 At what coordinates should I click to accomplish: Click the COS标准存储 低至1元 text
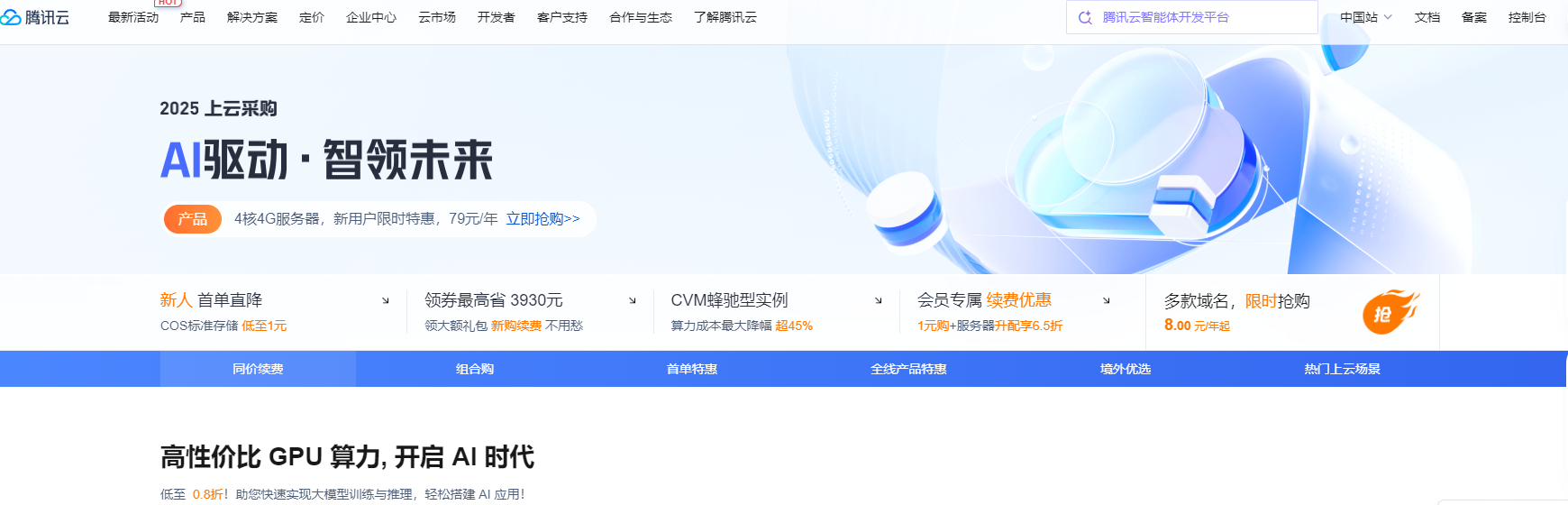coord(223,326)
